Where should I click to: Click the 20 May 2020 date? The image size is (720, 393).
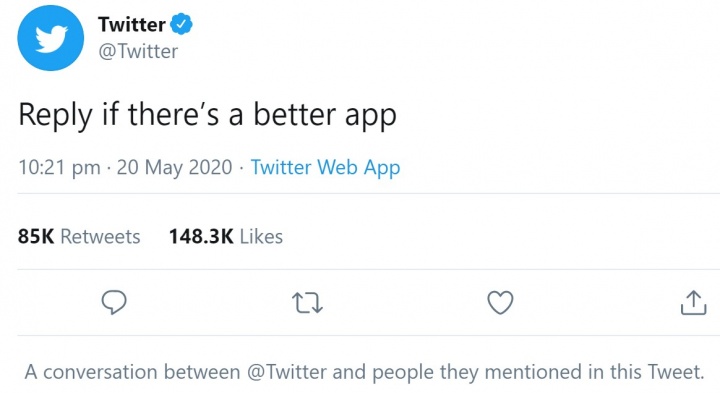pos(174,168)
